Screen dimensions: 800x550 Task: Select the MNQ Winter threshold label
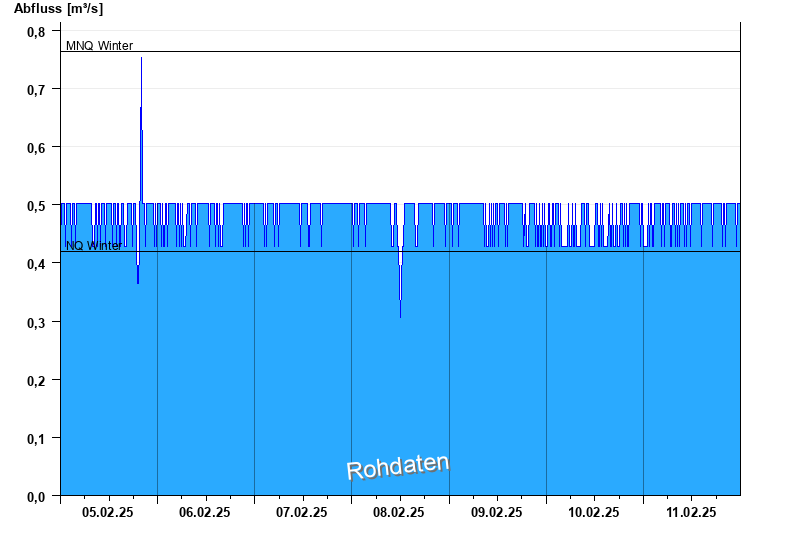click(99, 45)
